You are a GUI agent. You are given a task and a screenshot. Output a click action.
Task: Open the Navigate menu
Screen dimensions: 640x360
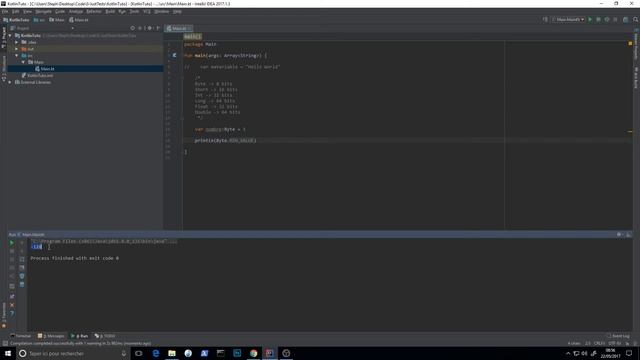coord(43,11)
